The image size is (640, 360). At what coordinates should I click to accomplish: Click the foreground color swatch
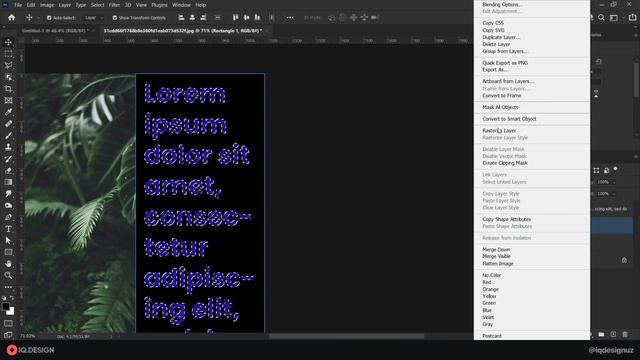(x=6, y=306)
